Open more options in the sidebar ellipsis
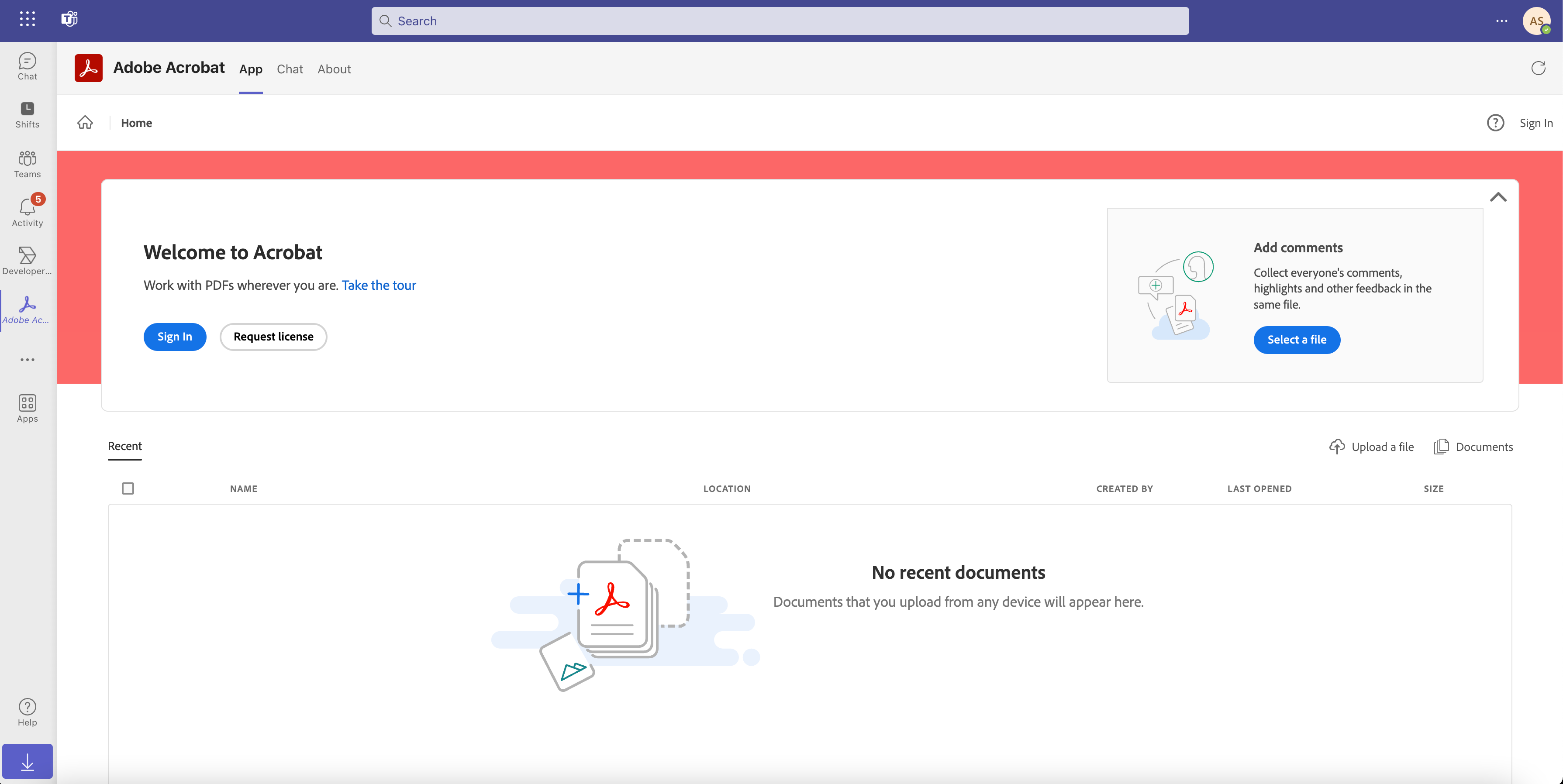 pos(27,360)
